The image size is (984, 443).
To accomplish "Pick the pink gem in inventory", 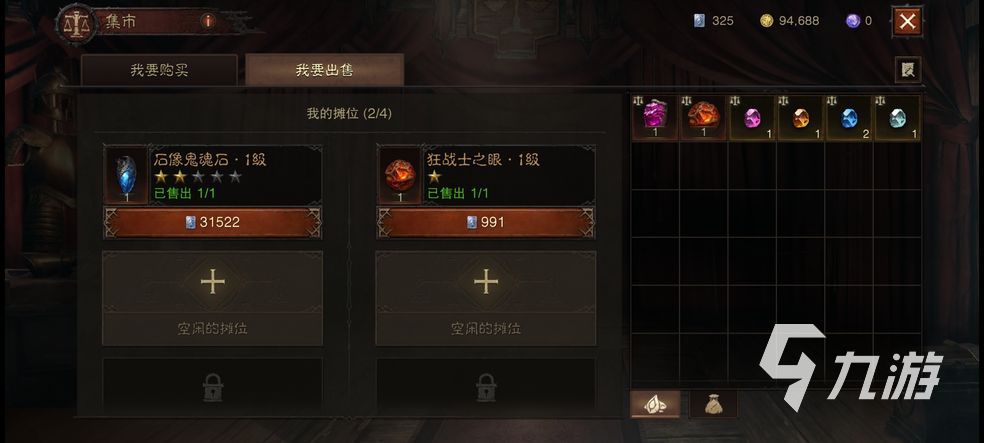I will [x=752, y=117].
